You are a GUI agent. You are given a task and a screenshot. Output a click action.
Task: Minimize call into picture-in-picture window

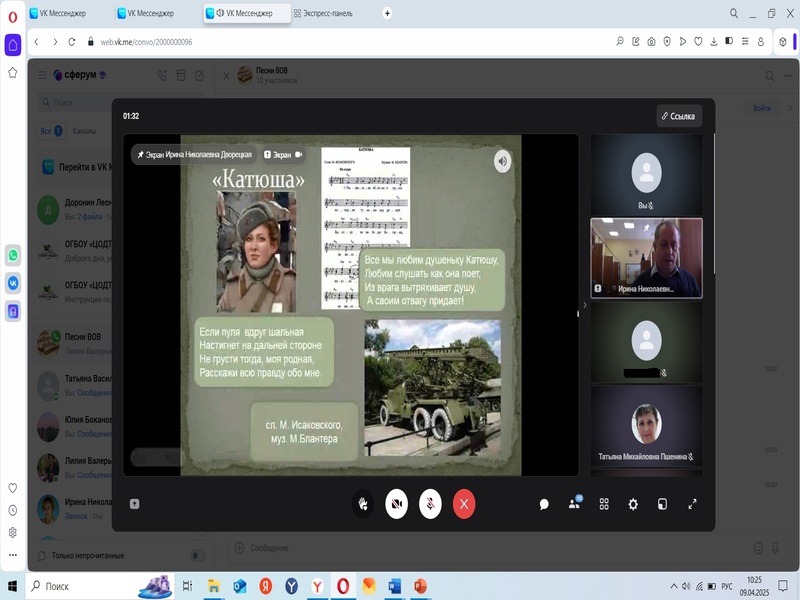click(662, 505)
